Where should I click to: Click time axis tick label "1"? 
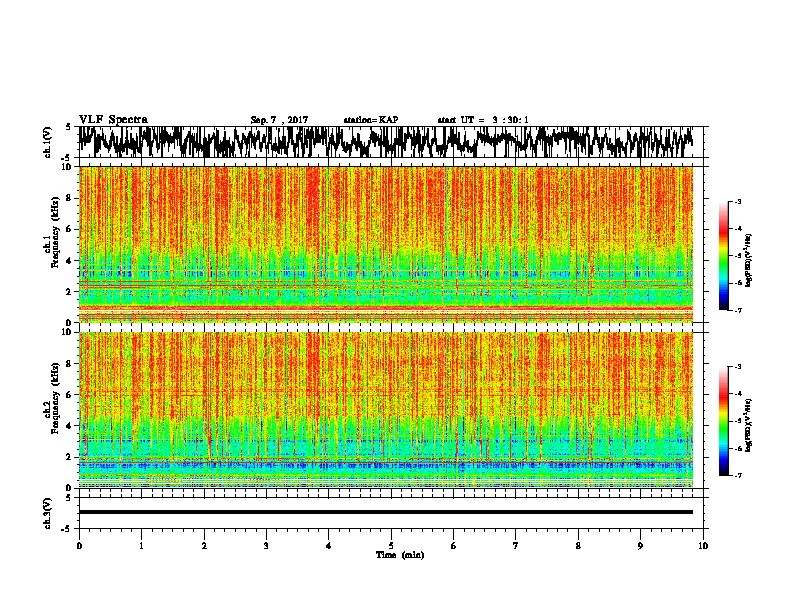coord(141,545)
